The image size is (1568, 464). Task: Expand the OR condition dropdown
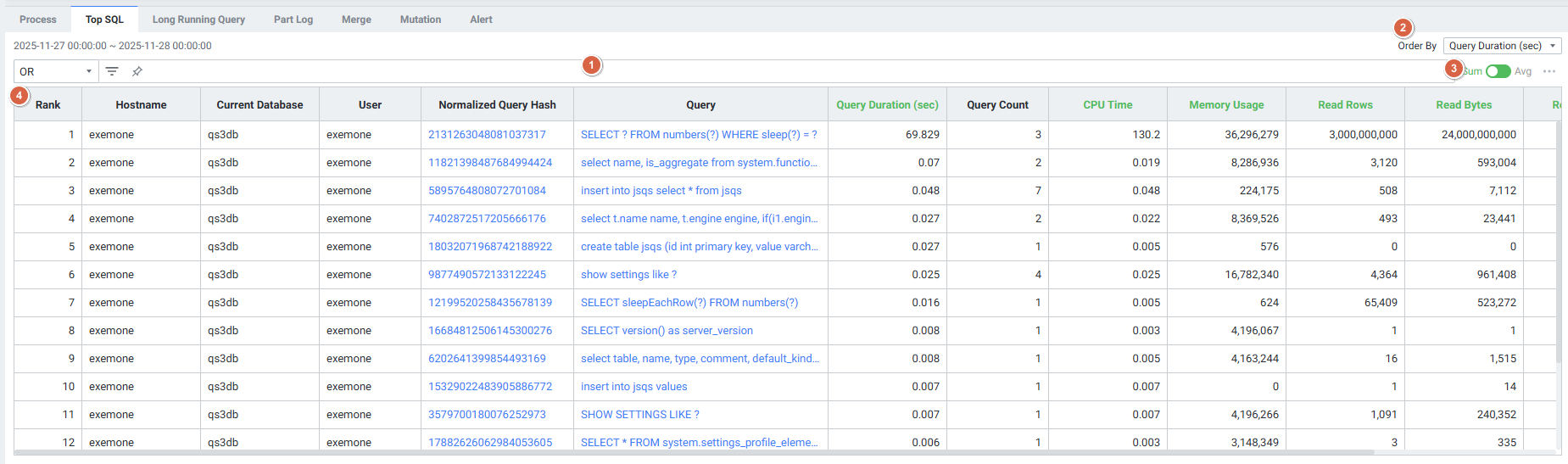point(55,71)
